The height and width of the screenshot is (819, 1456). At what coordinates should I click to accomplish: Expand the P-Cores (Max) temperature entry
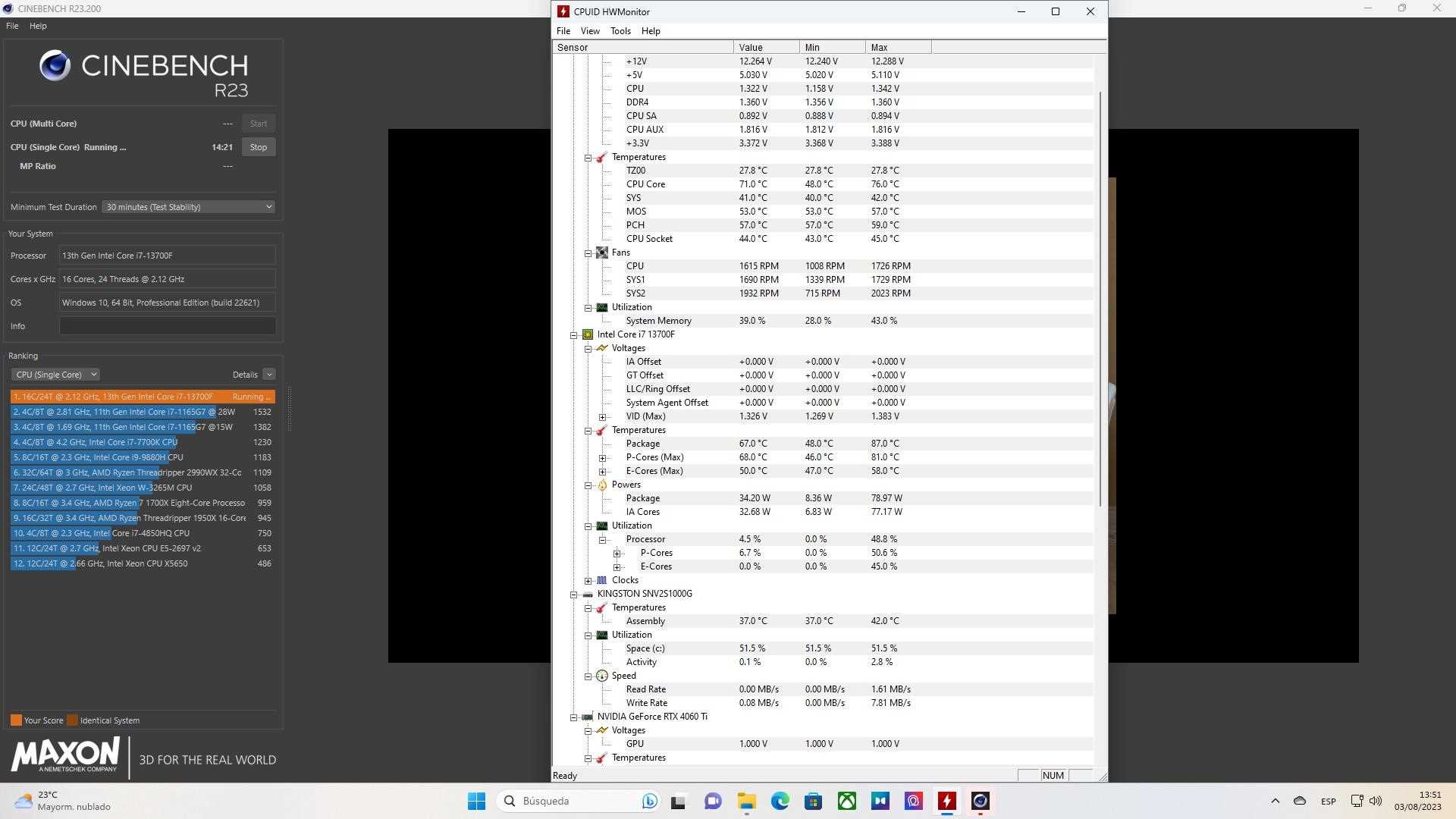coord(603,458)
